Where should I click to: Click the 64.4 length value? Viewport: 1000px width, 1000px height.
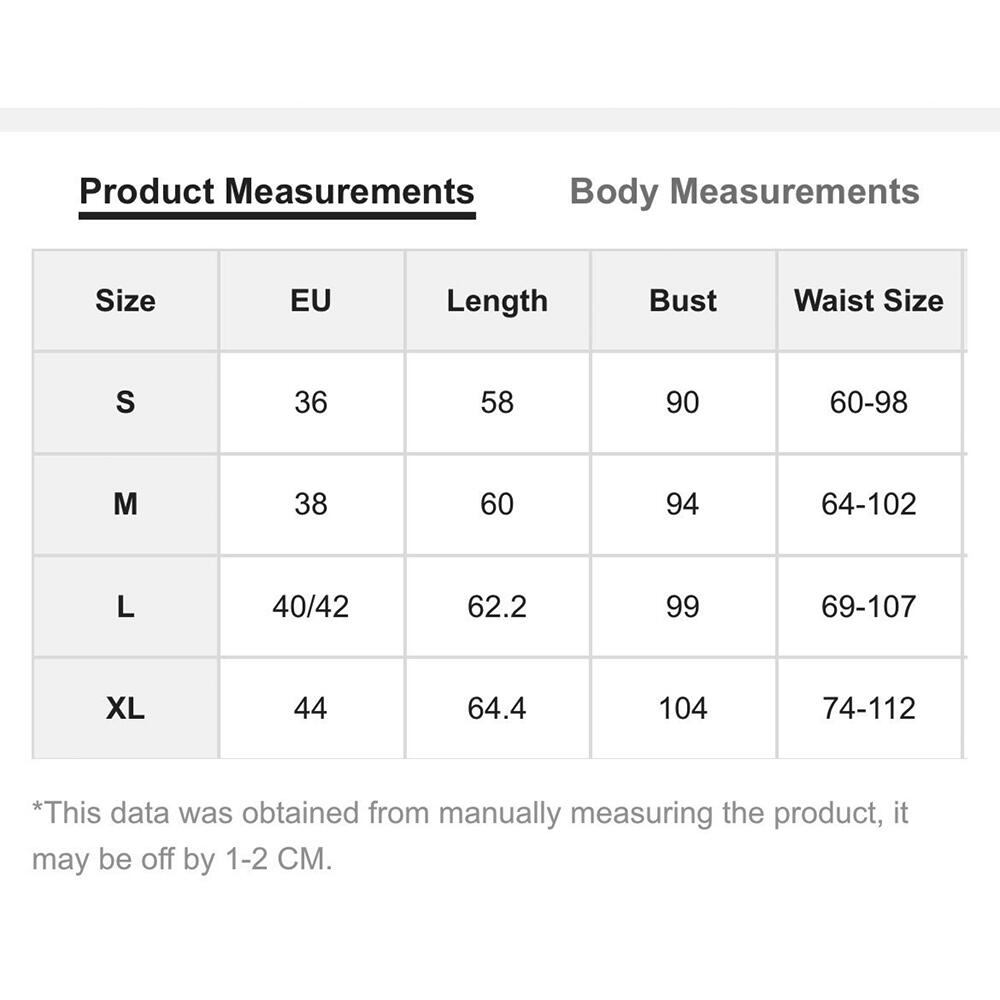497,708
